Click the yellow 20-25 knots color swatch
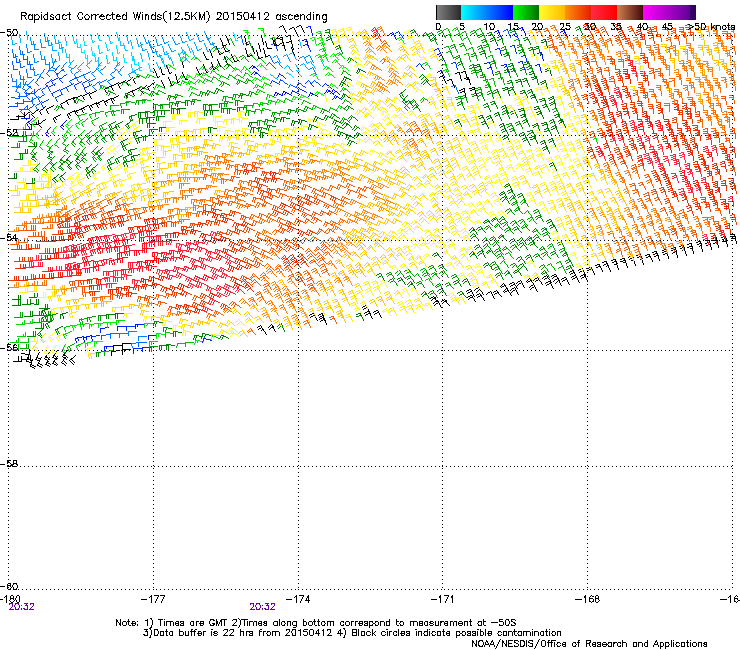This screenshot has width=740, height=650. pyautogui.click(x=552, y=12)
